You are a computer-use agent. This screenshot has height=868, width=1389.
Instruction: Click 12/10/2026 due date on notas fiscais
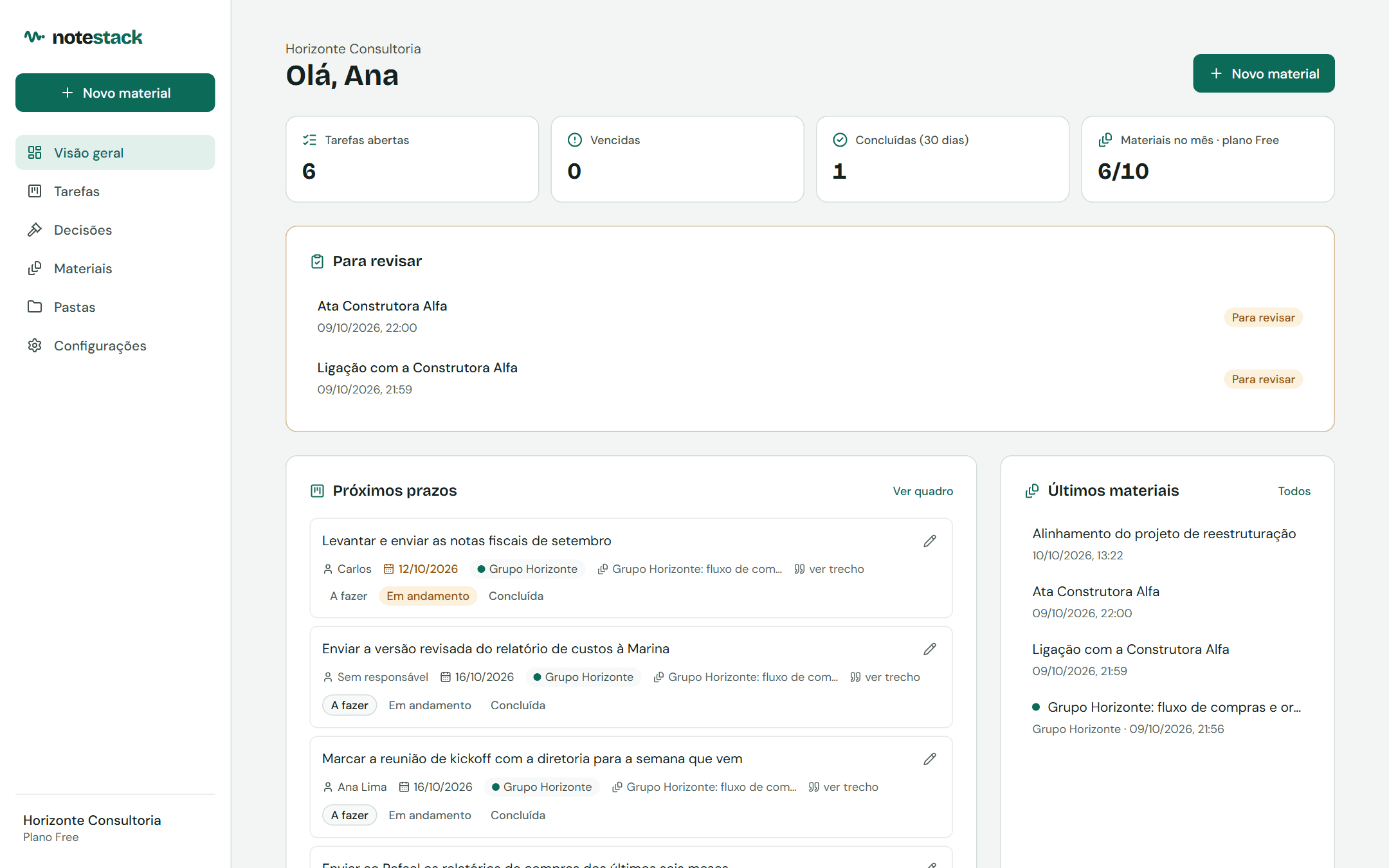click(x=421, y=569)
